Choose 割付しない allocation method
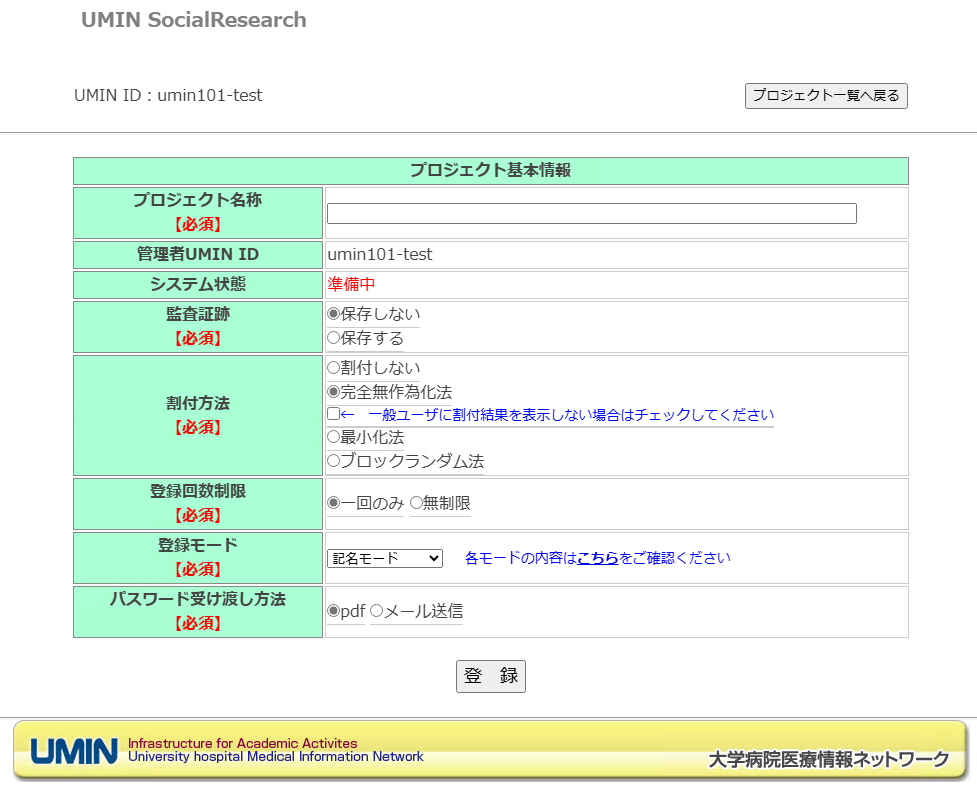The image size is (977, 785). [334, 368]
